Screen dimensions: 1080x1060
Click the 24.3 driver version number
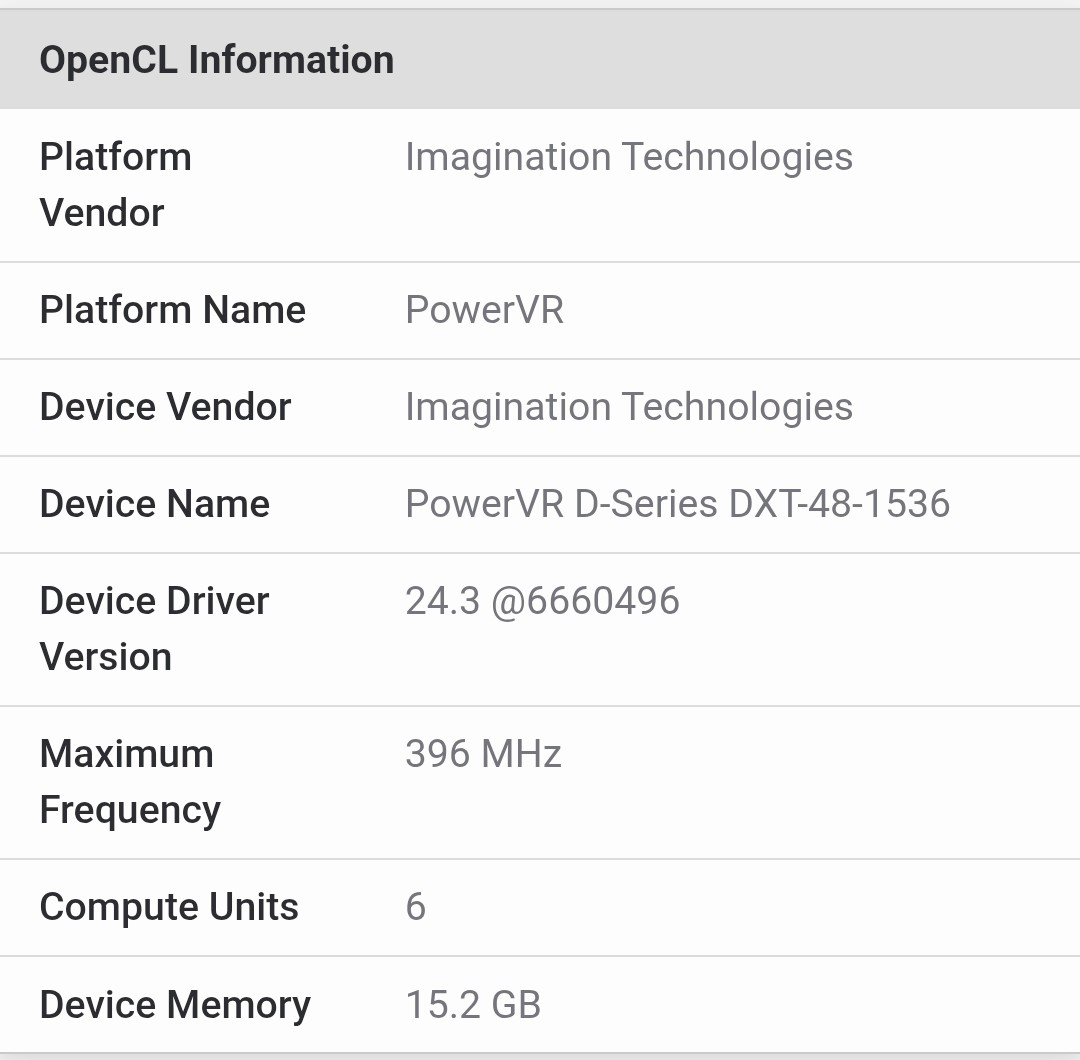(x=442, y=601)
